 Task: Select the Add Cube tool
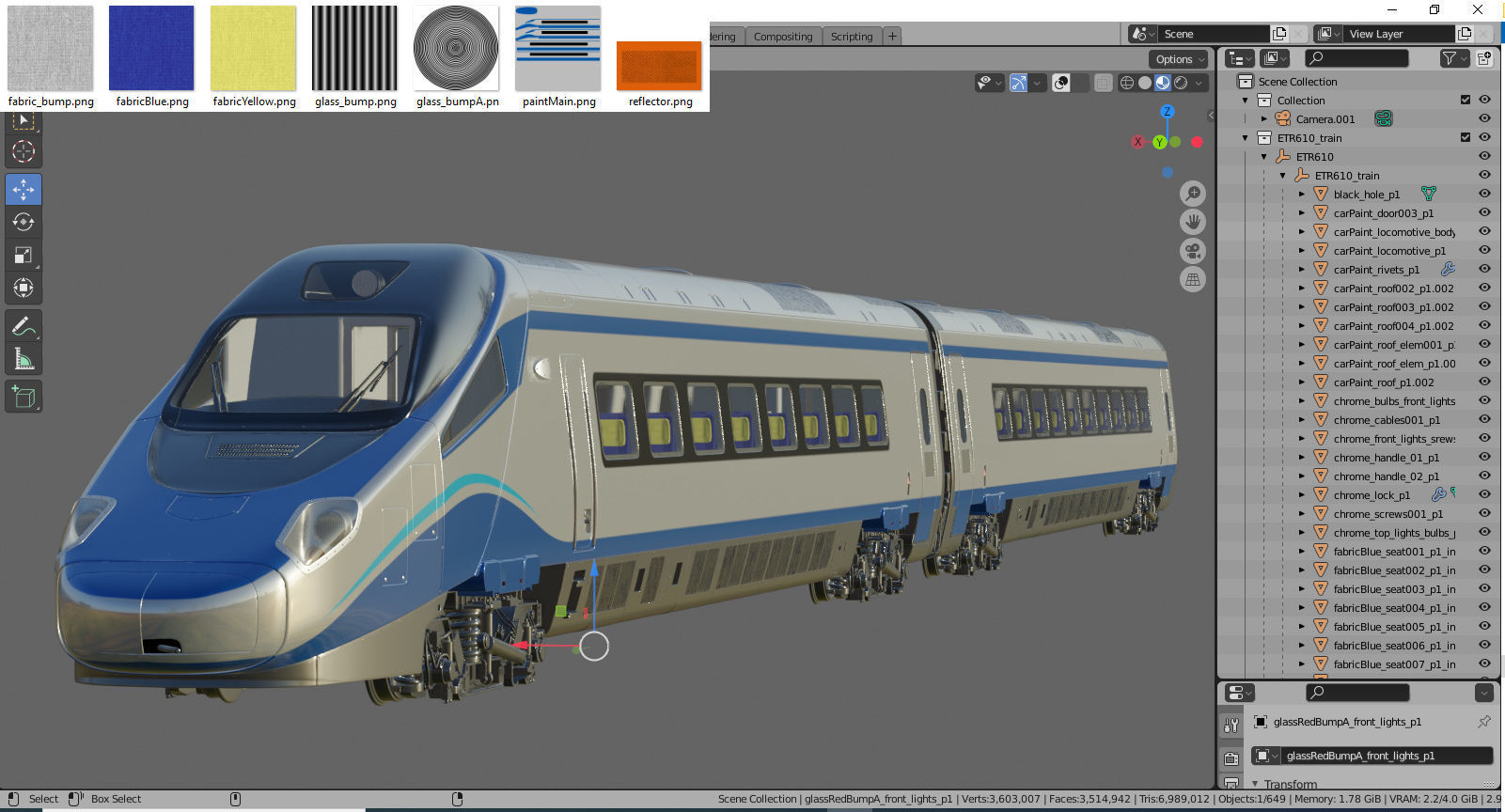24,397
